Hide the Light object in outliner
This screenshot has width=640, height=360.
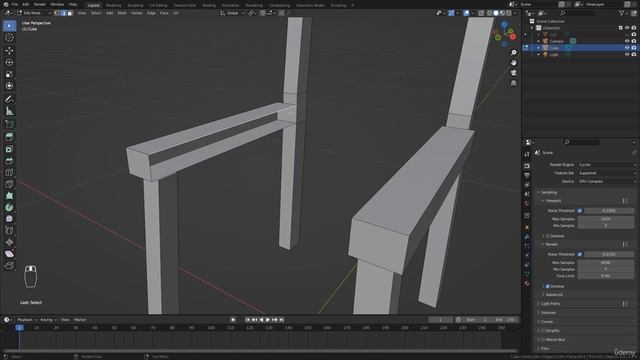[x=627, y=54]
